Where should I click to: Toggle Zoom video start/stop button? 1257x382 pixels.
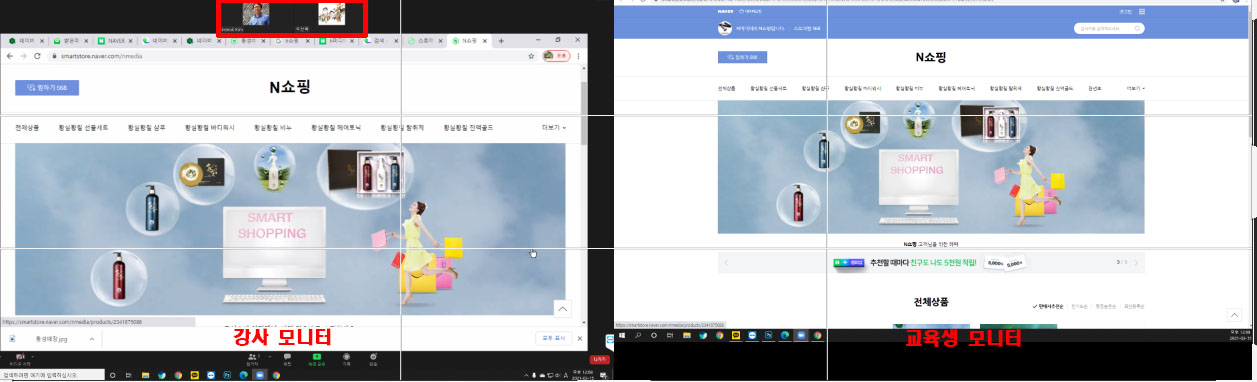[x=21, y=360]
